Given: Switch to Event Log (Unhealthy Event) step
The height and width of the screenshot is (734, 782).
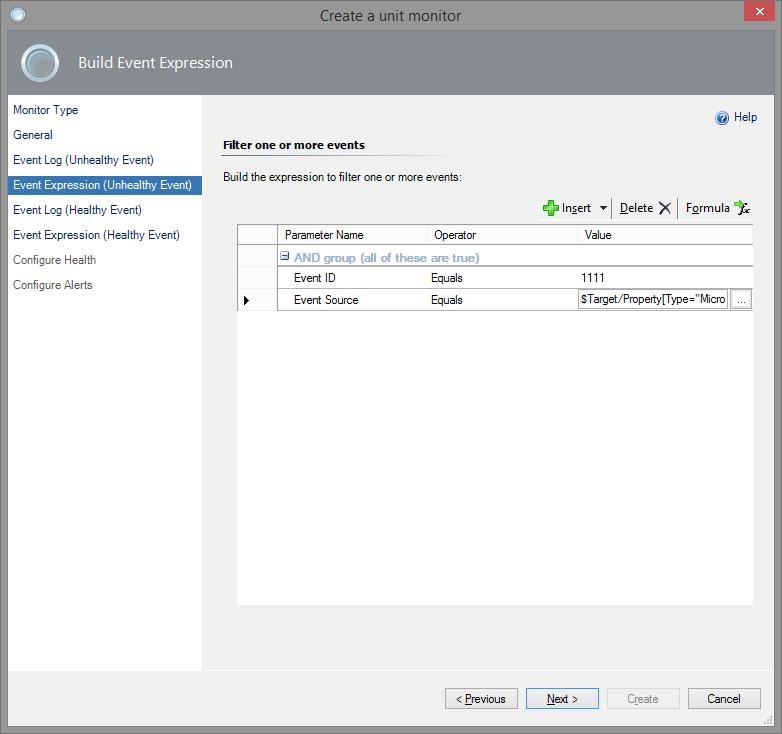Looking at the screenshot, I should 83,160.
